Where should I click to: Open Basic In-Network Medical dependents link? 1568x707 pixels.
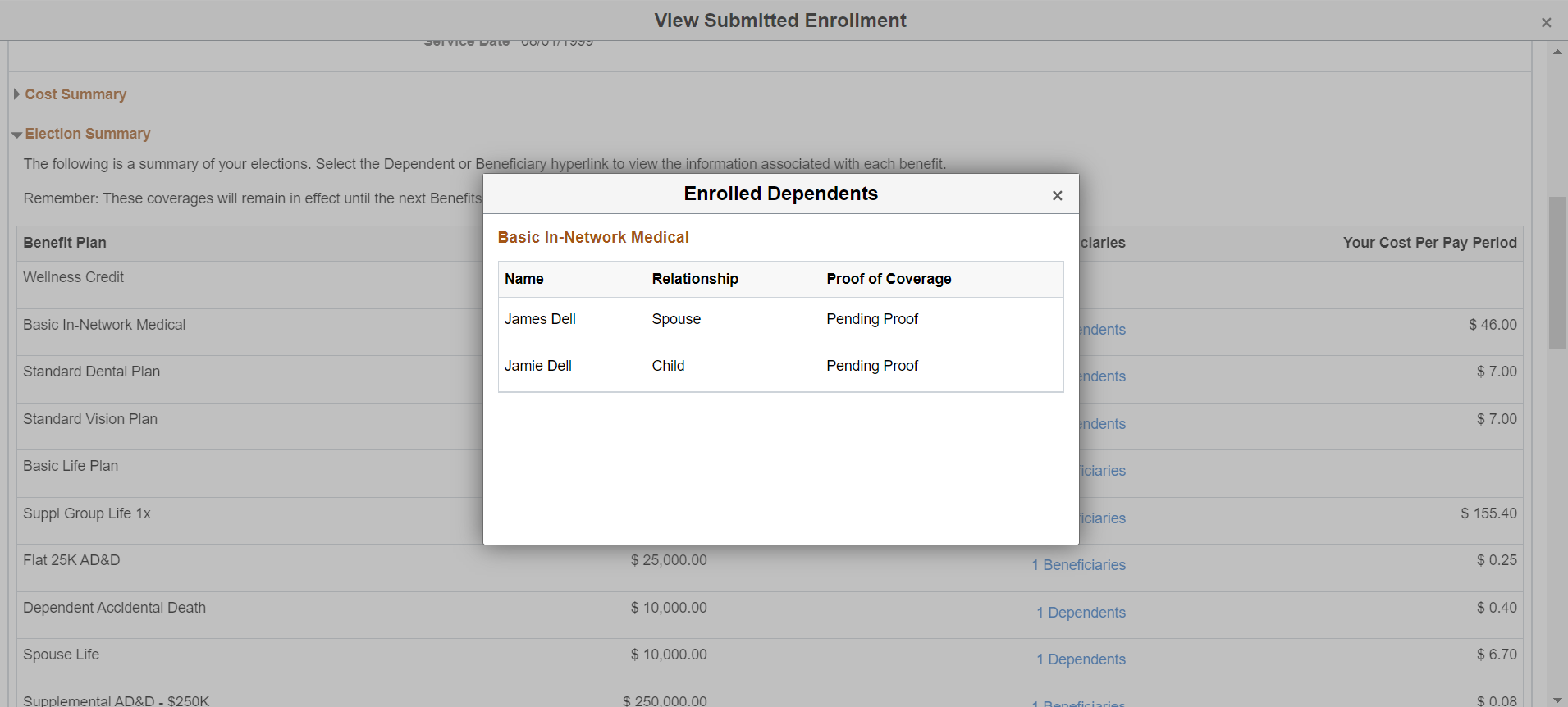click(x=1102, y=330)
